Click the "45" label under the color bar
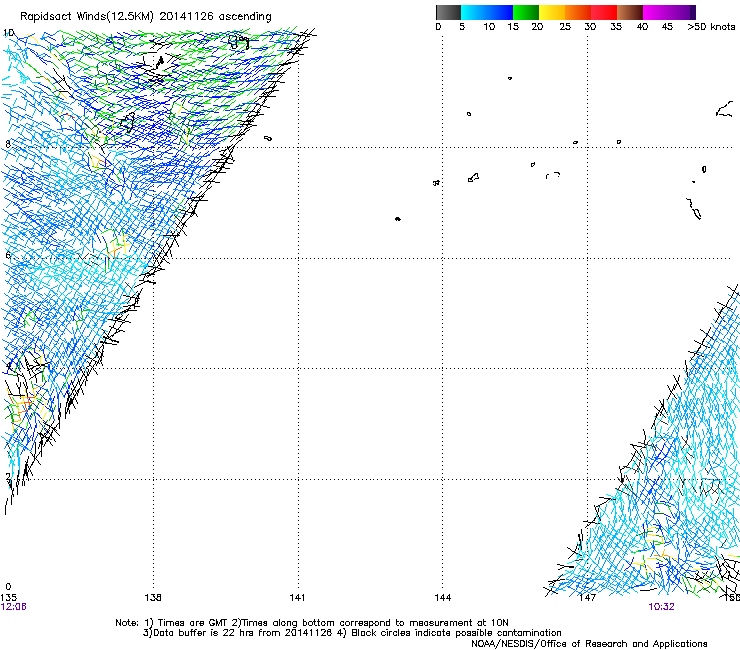 click(x=667, y=27)
